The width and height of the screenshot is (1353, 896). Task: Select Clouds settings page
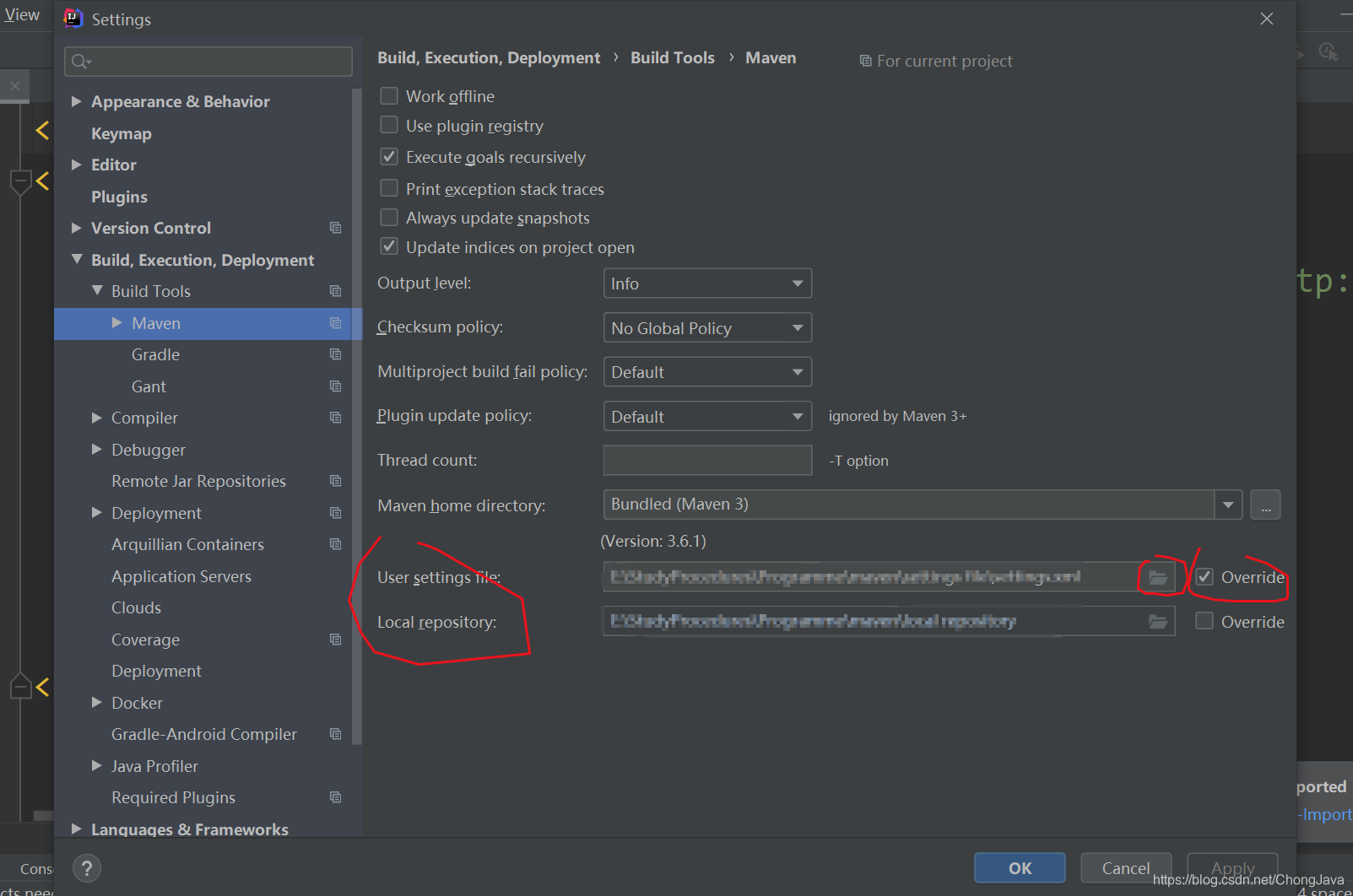[x=136, y=607]
